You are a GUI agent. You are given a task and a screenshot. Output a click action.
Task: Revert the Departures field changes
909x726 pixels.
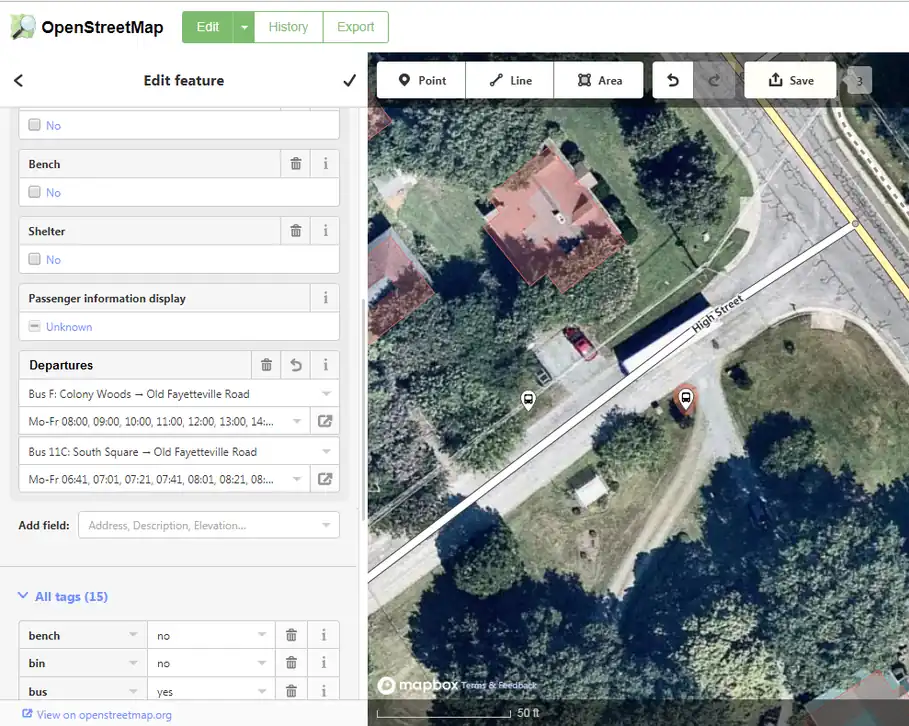[296, 366]
